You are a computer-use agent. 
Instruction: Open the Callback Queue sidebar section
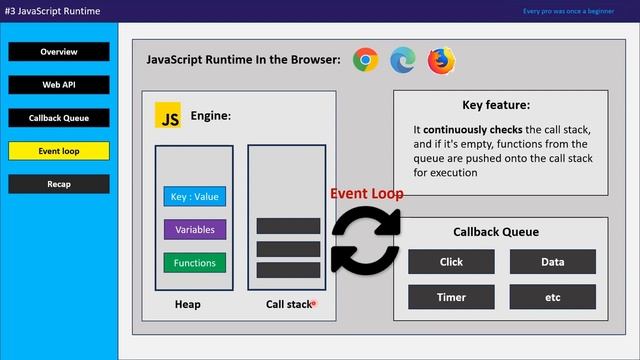pos(59,118)
